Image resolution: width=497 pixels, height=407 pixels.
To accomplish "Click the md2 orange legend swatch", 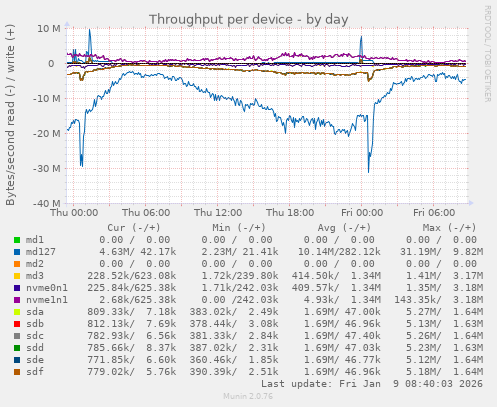I will [17, 264].
